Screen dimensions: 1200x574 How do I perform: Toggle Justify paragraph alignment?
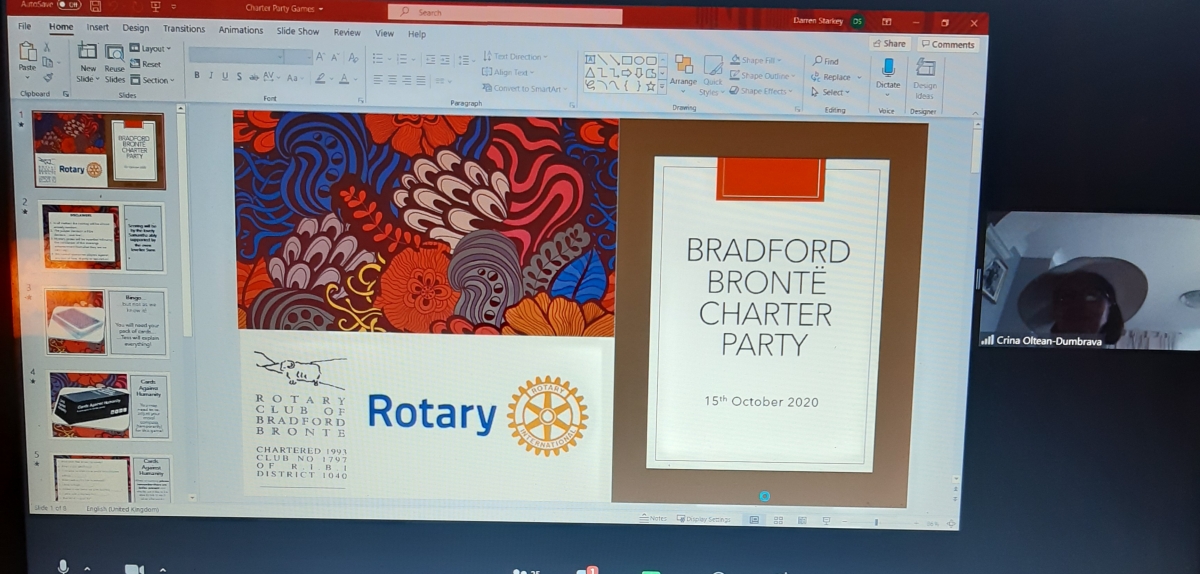point(421,80)
